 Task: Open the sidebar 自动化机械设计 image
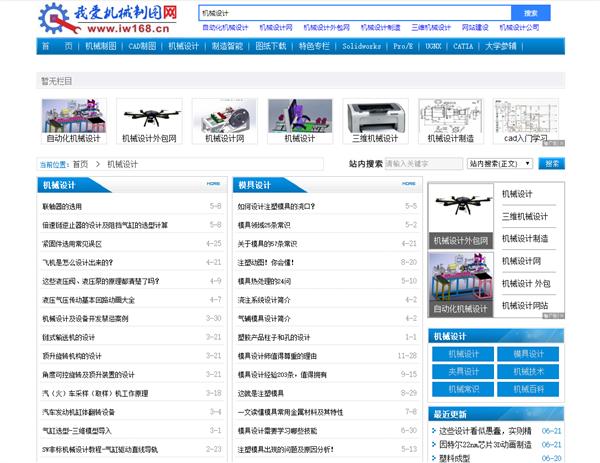click(x=461, y=284)
